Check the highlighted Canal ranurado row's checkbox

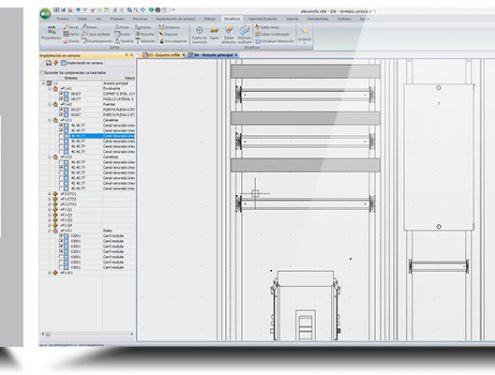pos(61,136)
